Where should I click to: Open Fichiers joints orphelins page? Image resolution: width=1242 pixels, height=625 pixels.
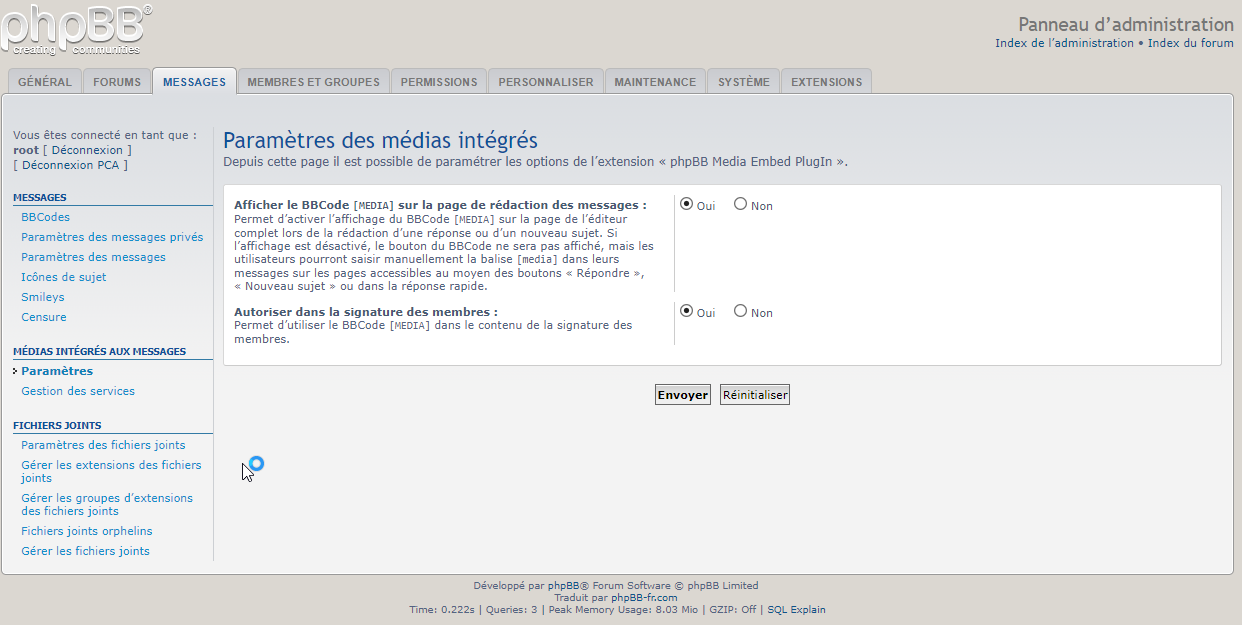87,531
